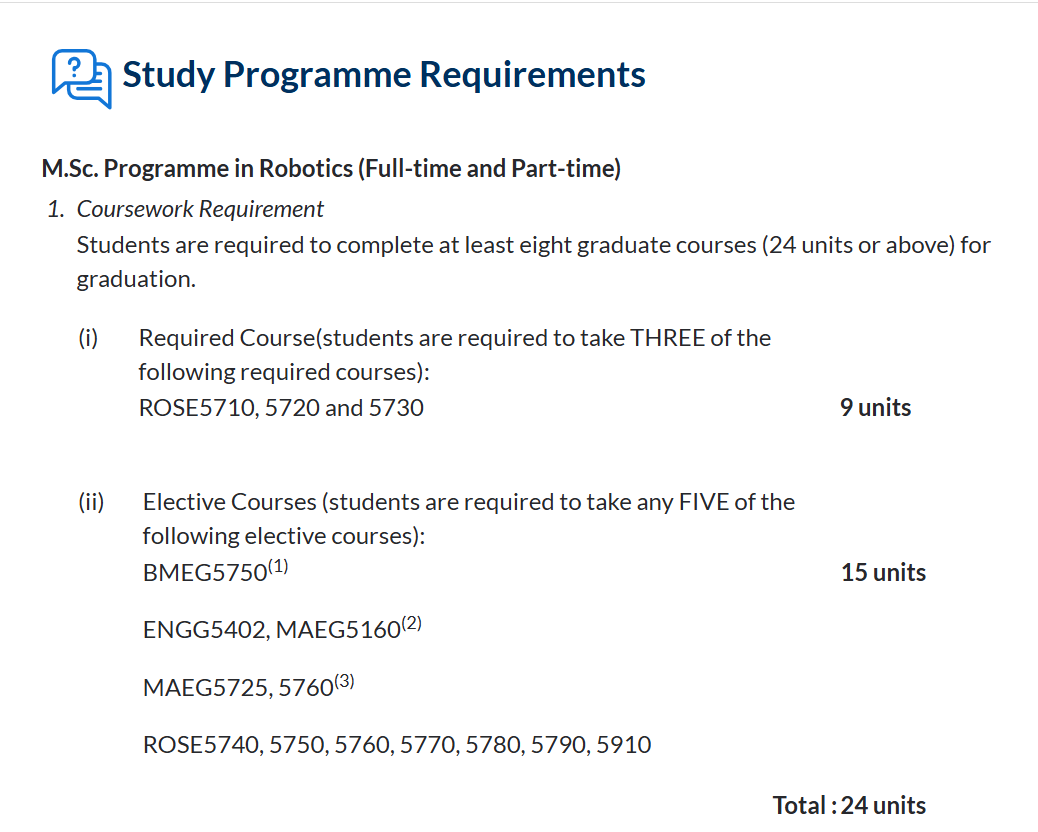
Task: Click the ENGG5402 course code
Action: 204,630
